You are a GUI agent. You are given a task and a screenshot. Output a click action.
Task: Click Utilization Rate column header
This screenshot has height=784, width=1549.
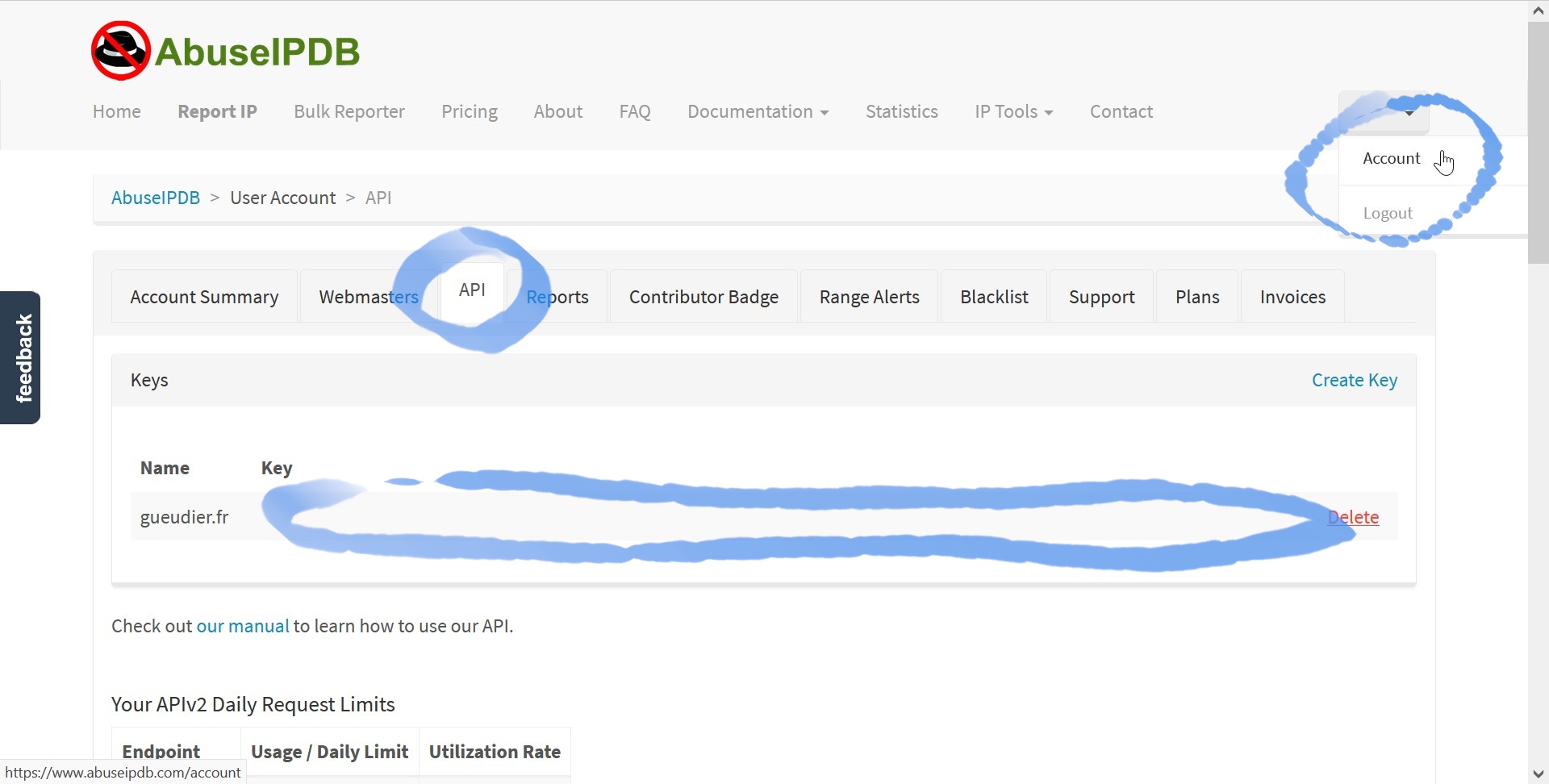coord(495,752)
